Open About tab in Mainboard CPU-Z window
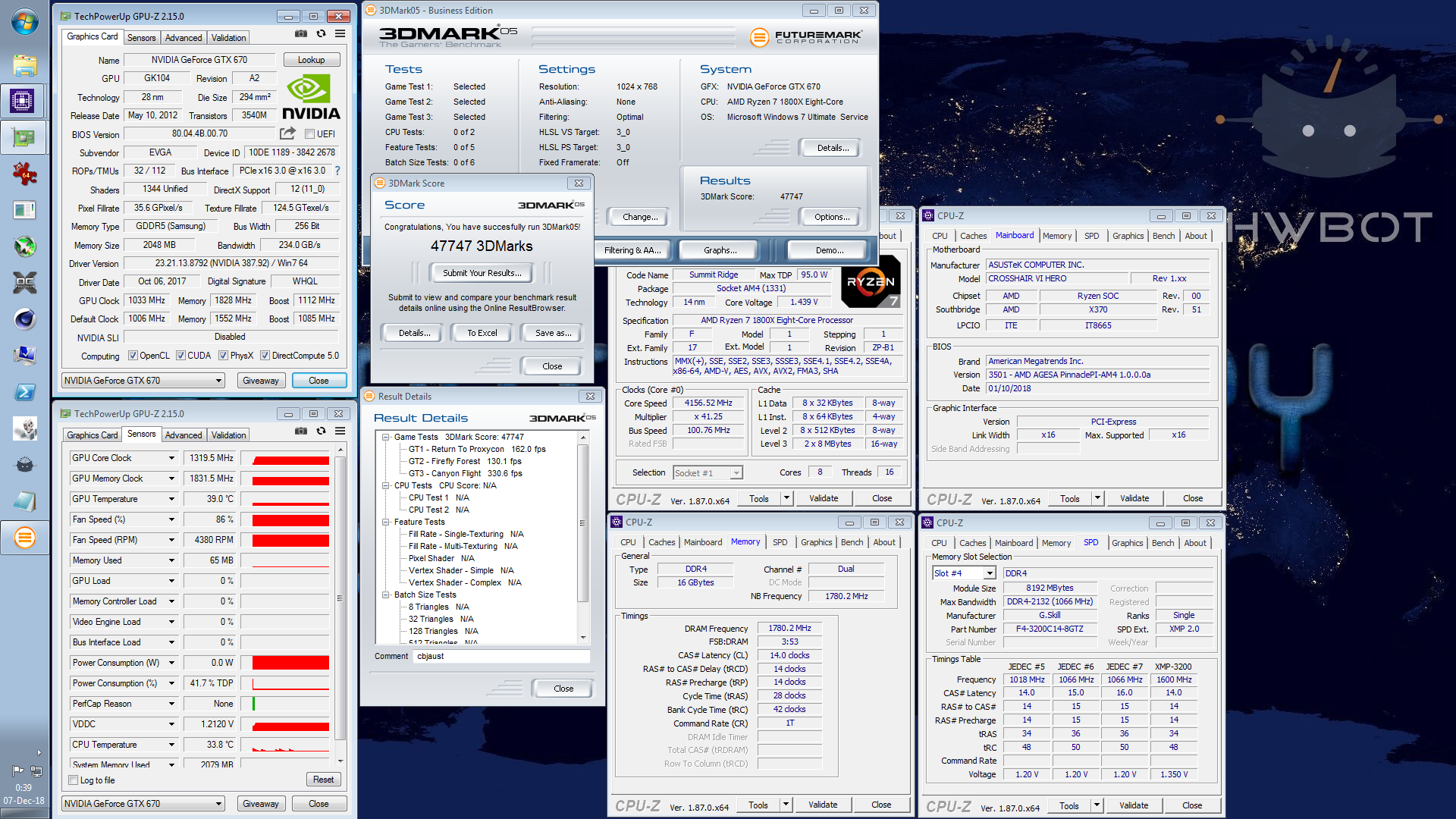Screen dimensions: 1456x819 (x=1196, y=236)
